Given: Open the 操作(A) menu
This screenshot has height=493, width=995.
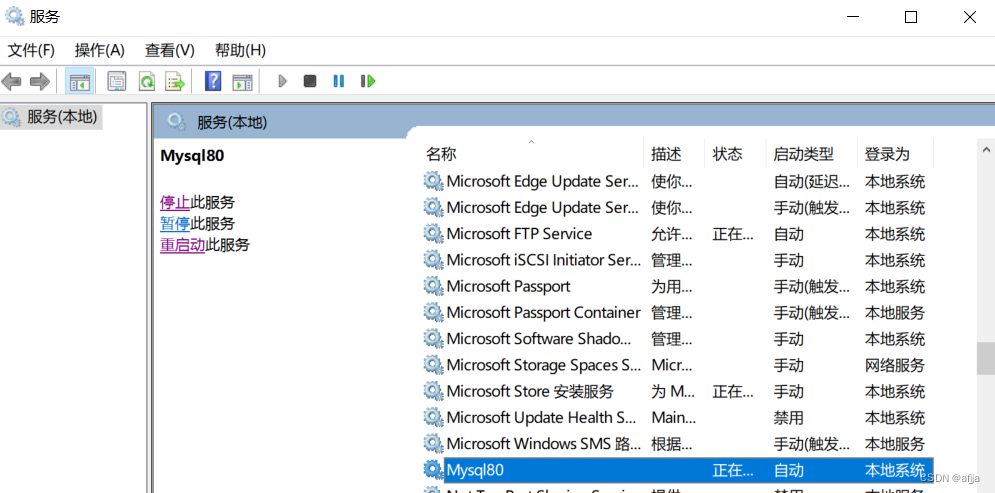Looking at the screenshot, I should coord(100,50).
